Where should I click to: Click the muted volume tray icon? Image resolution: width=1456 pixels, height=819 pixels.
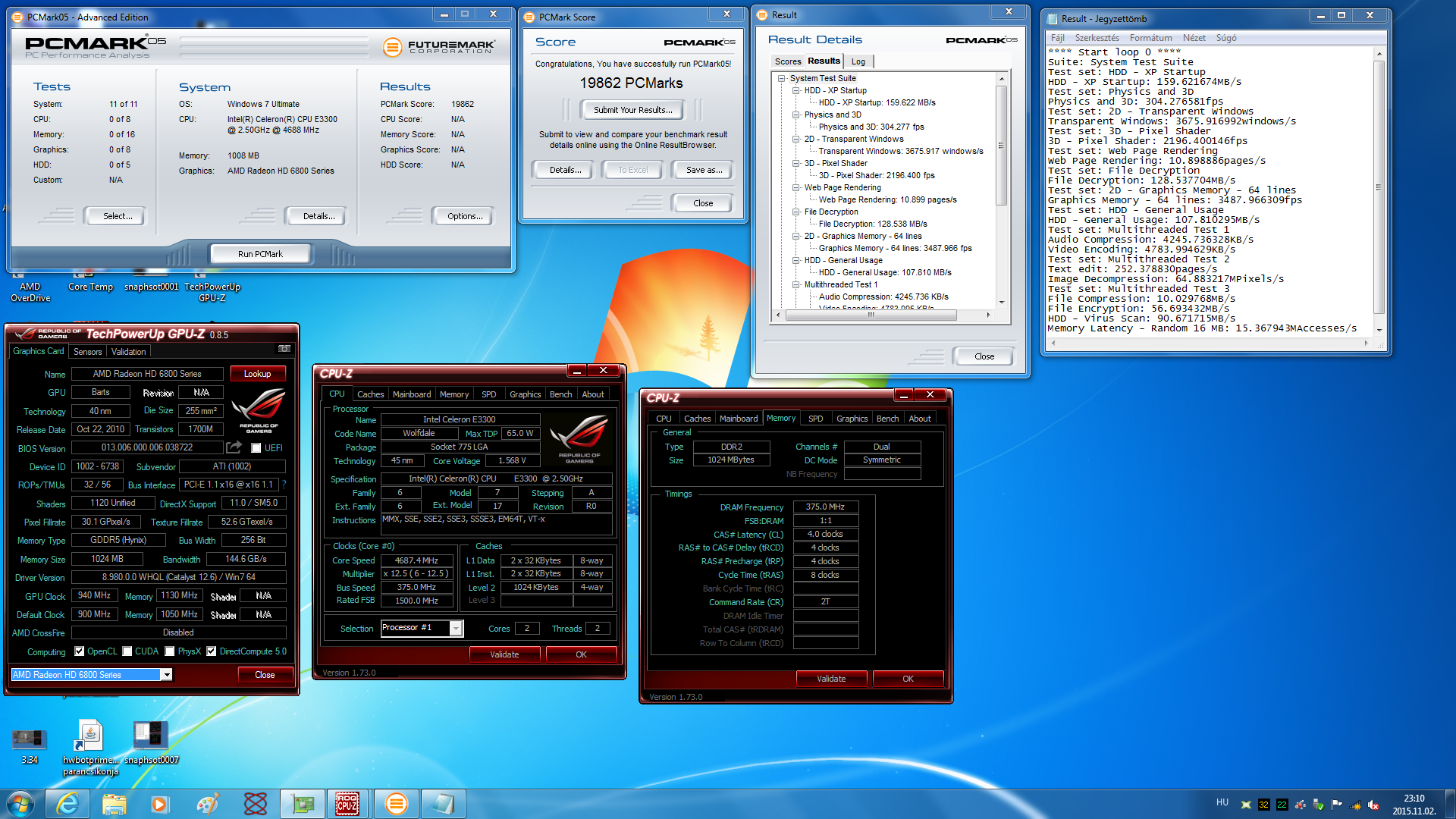click(x=1373, y=805)
